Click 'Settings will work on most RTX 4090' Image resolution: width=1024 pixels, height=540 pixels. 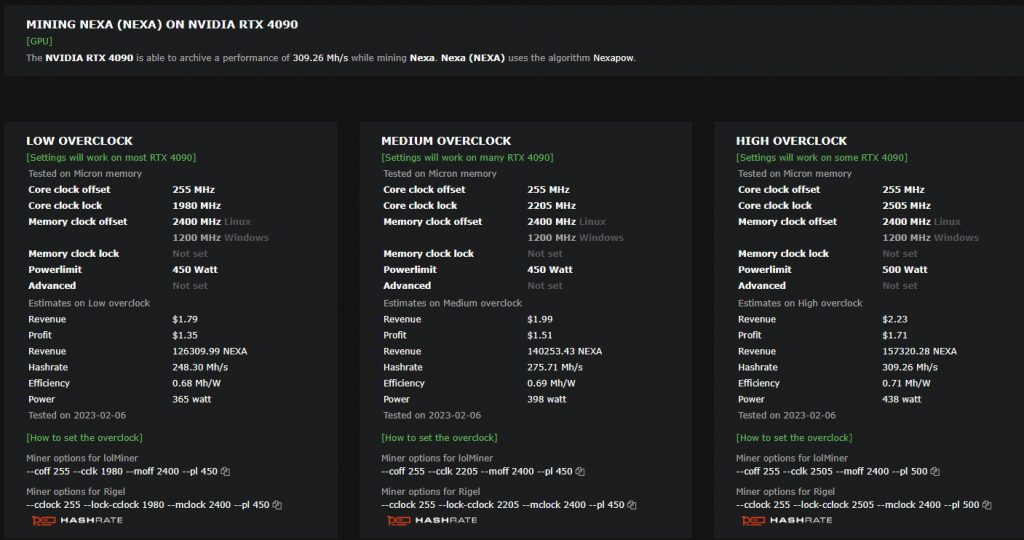coord(111,157)
